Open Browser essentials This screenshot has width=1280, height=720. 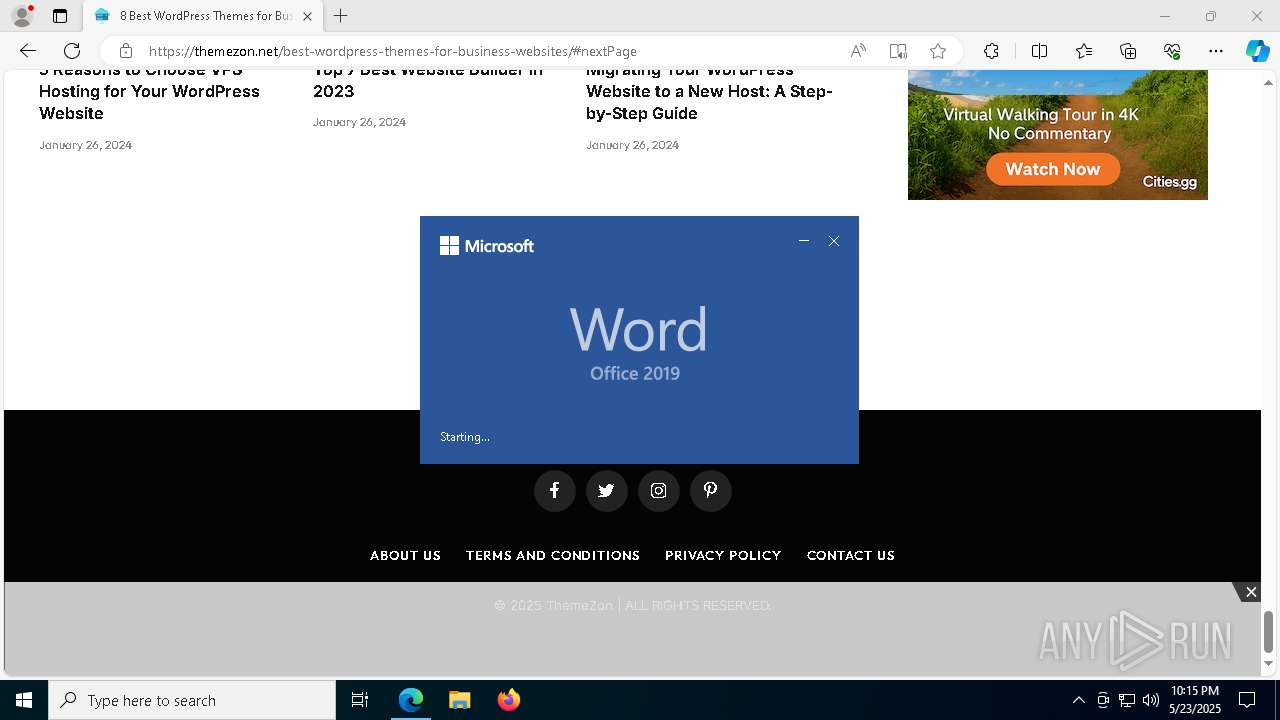pos(1172,51)
